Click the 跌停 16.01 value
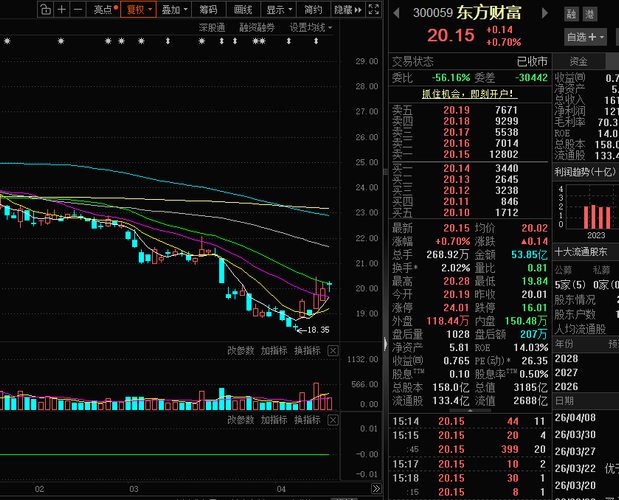 coord(534,308)
